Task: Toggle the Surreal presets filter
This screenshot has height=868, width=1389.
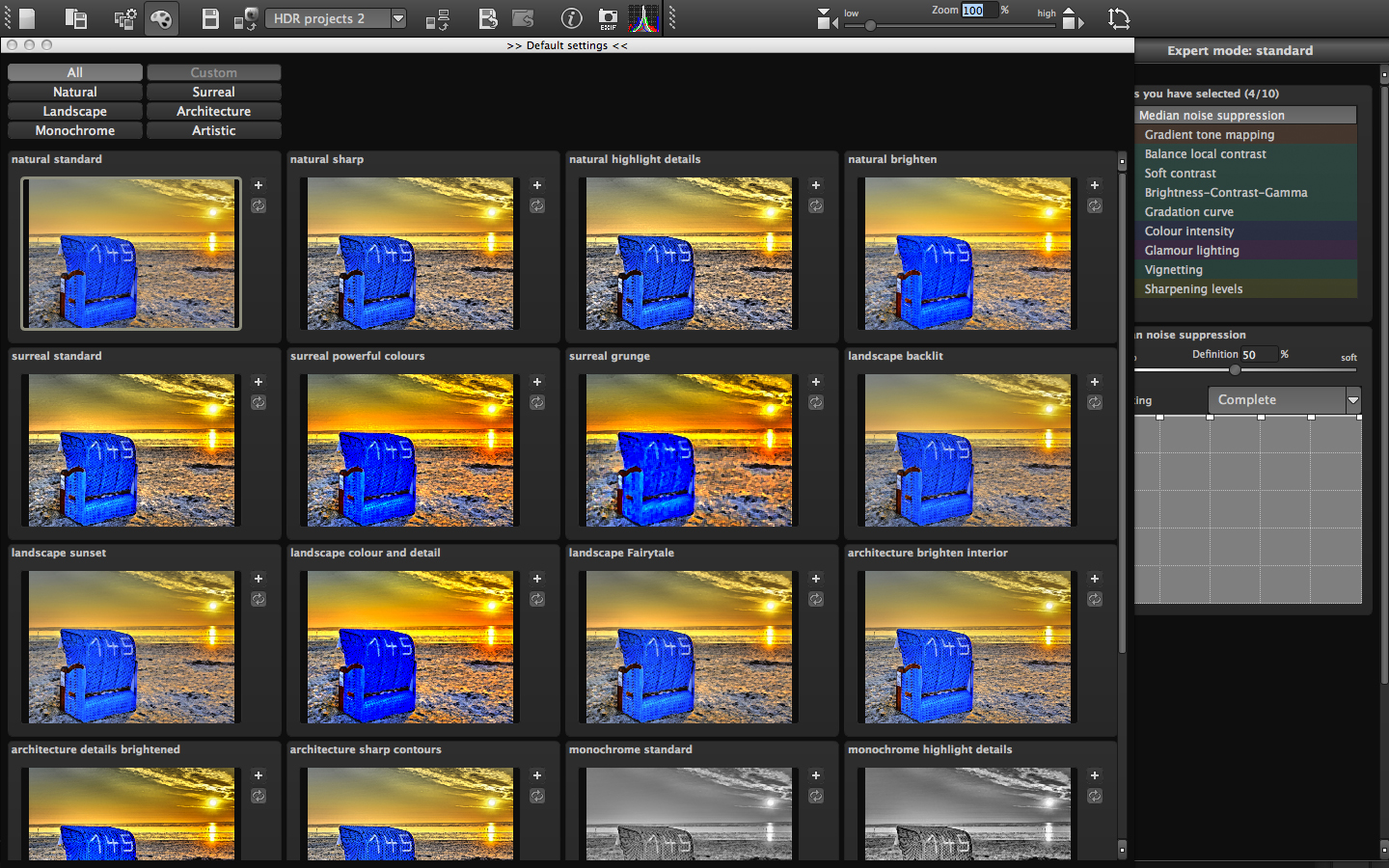Action: 214,92
